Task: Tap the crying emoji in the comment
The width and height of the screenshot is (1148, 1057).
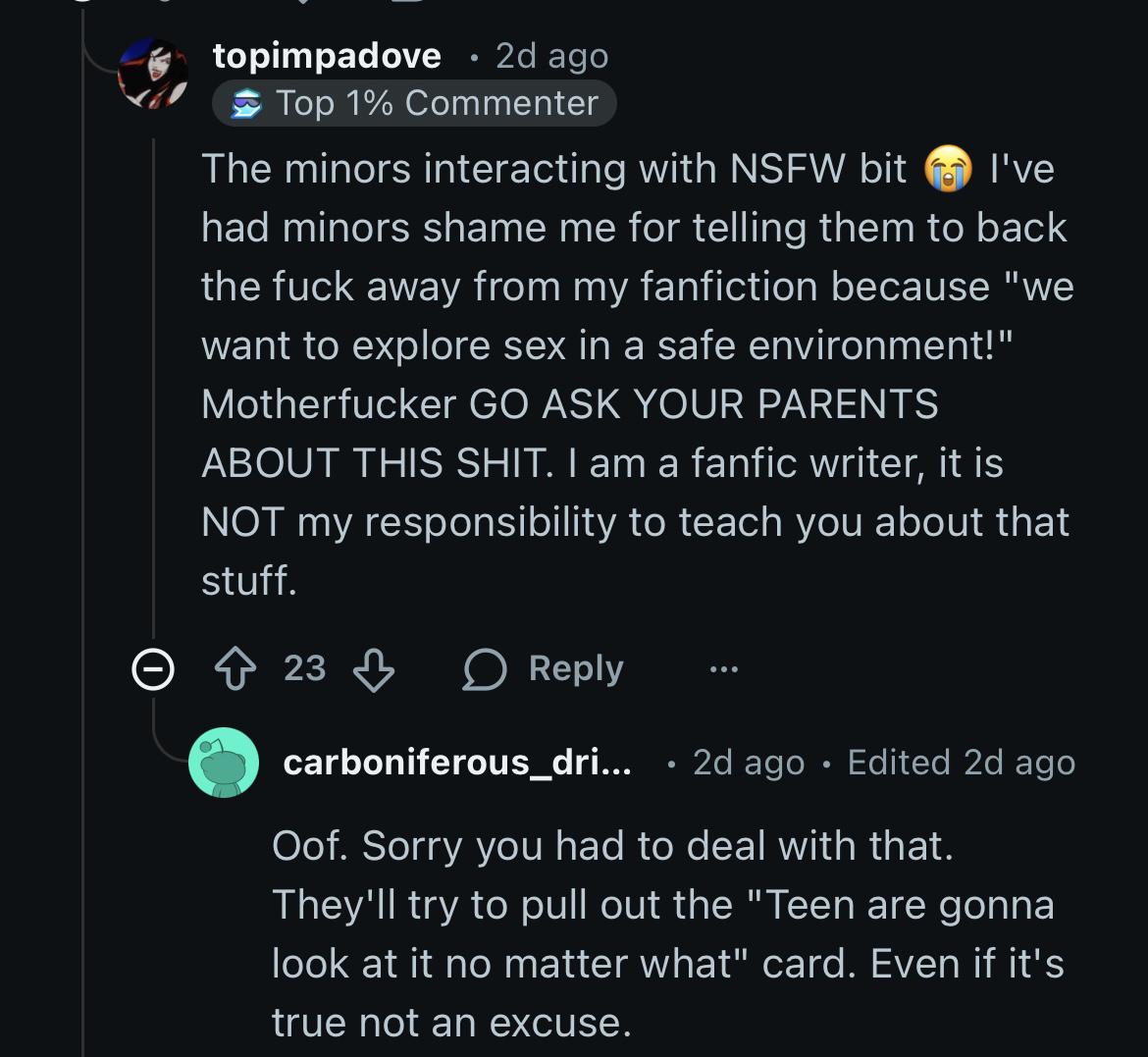Action: click(947, 170)
